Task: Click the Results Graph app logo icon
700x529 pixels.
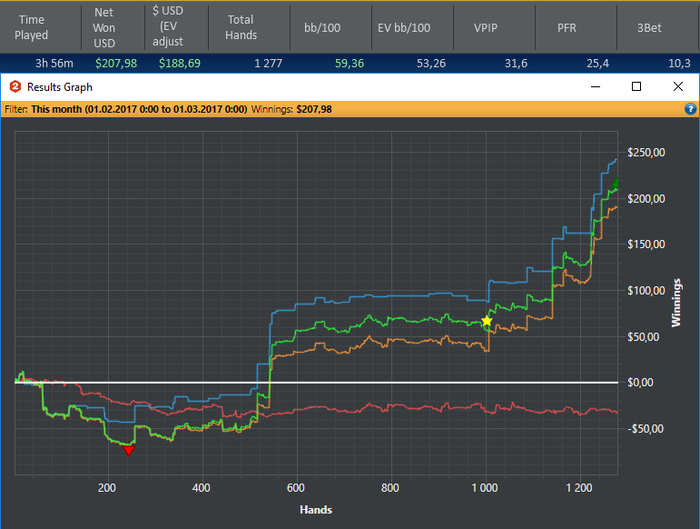Action: 15,87
